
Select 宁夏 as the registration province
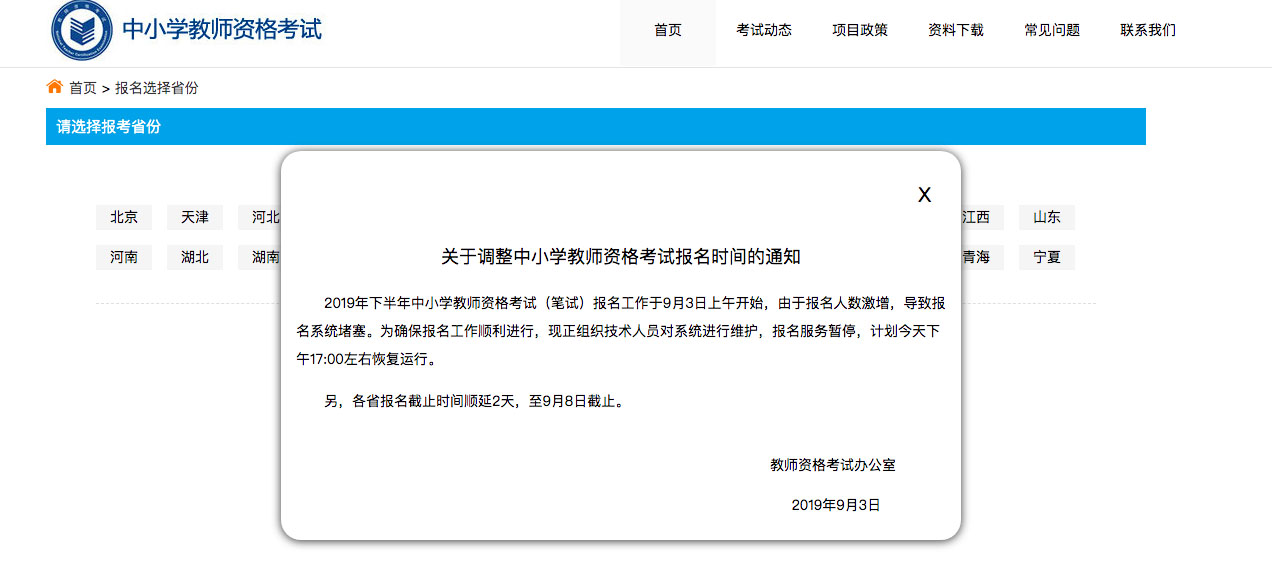(x=1046, y=257)
